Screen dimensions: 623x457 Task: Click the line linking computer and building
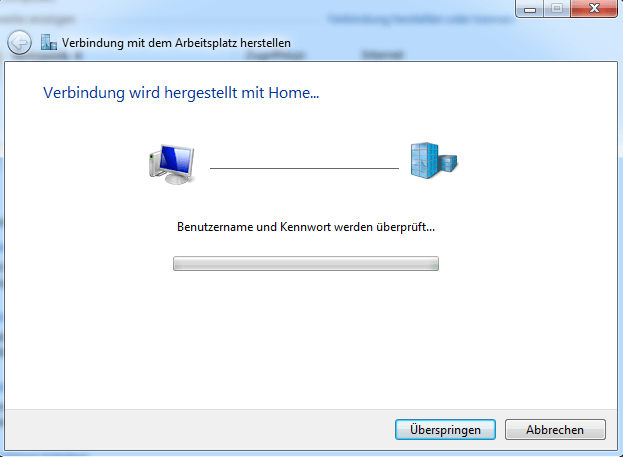[x=304, y=168]
